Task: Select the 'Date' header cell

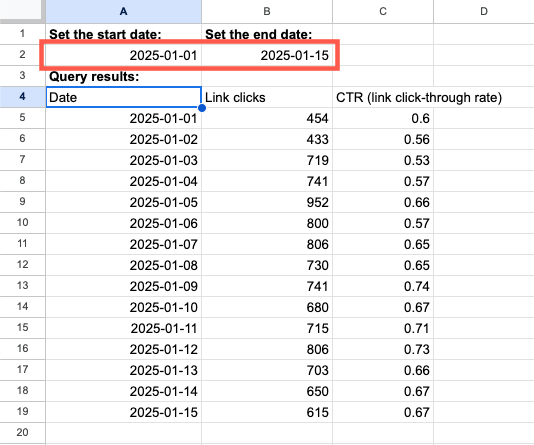Action: 124,97
